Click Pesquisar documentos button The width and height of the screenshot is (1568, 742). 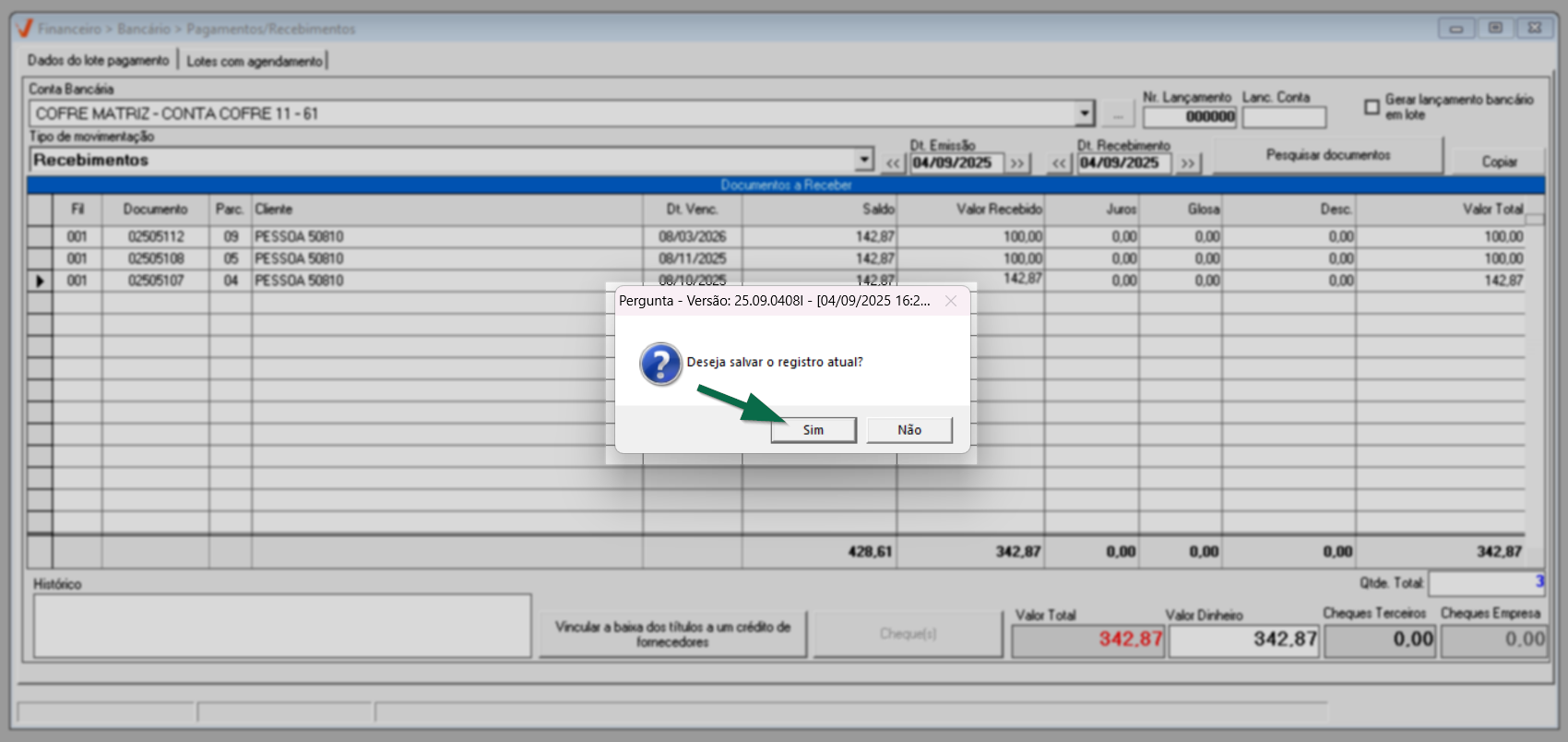point(1327,155)
